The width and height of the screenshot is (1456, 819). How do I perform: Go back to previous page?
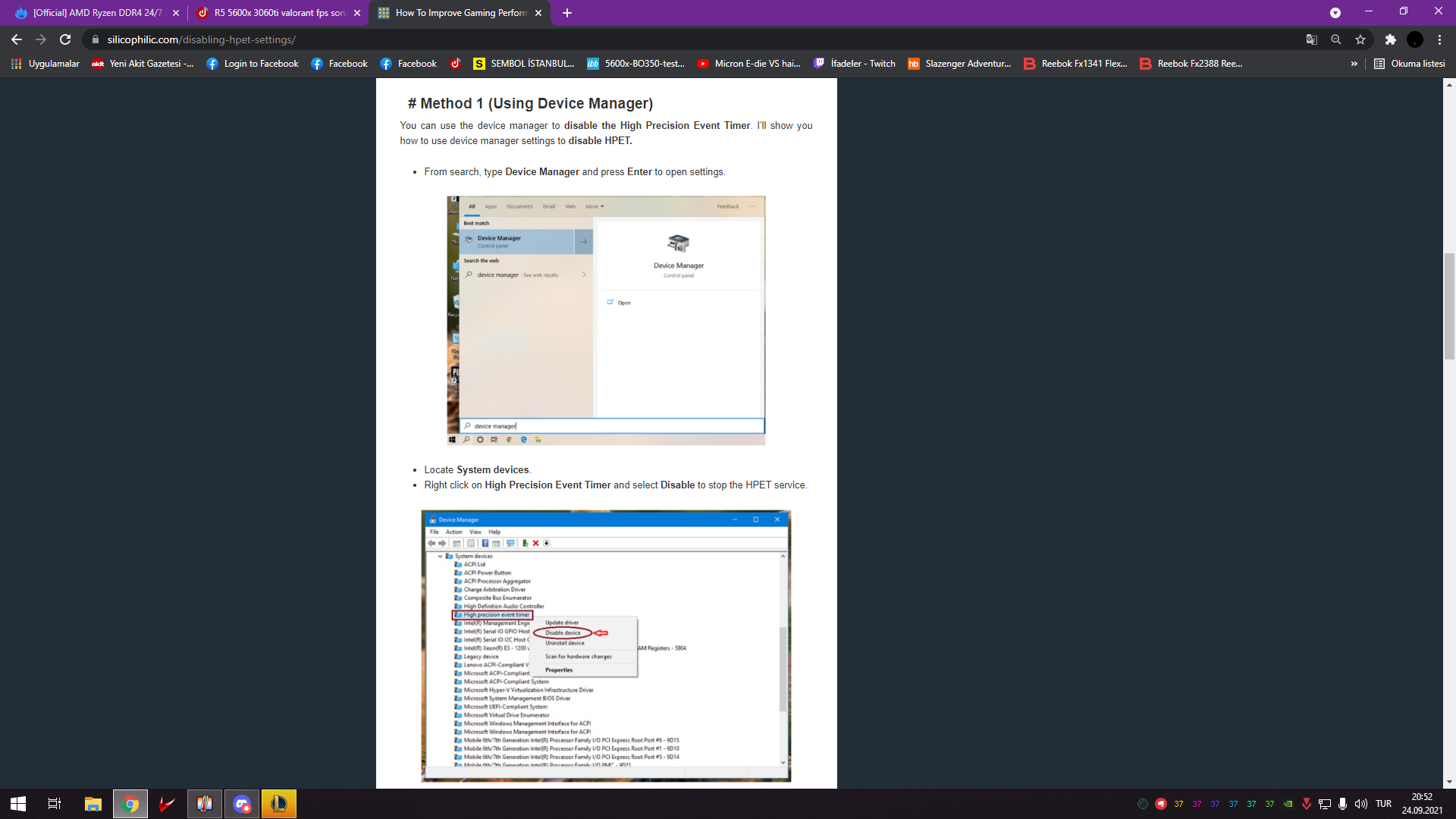17,39
